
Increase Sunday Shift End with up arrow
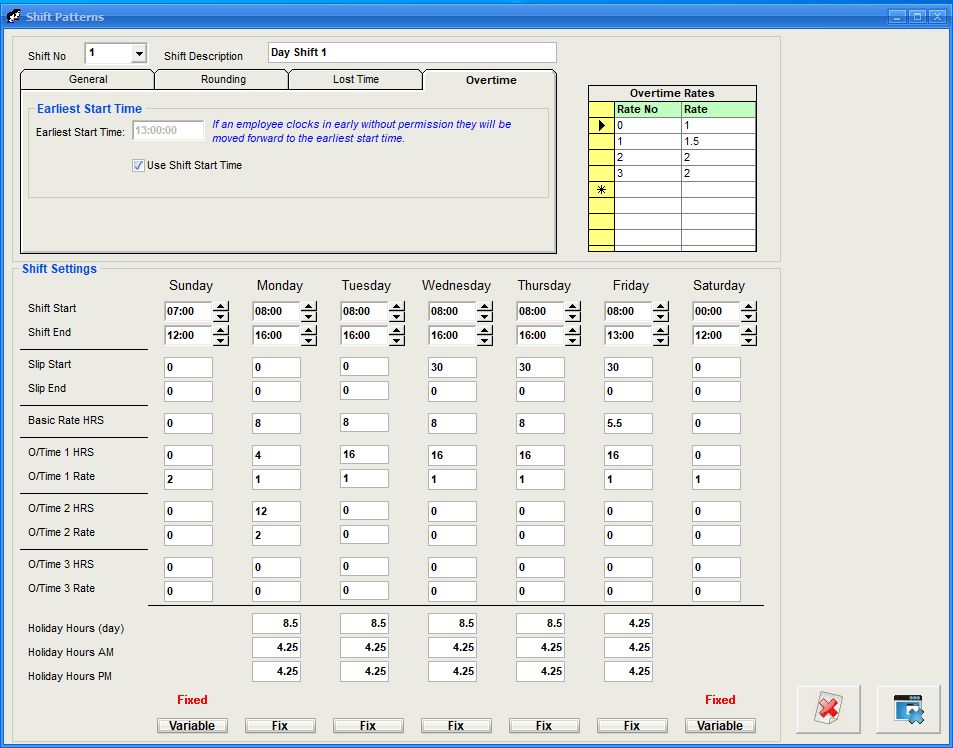click(x=221, y=330)
